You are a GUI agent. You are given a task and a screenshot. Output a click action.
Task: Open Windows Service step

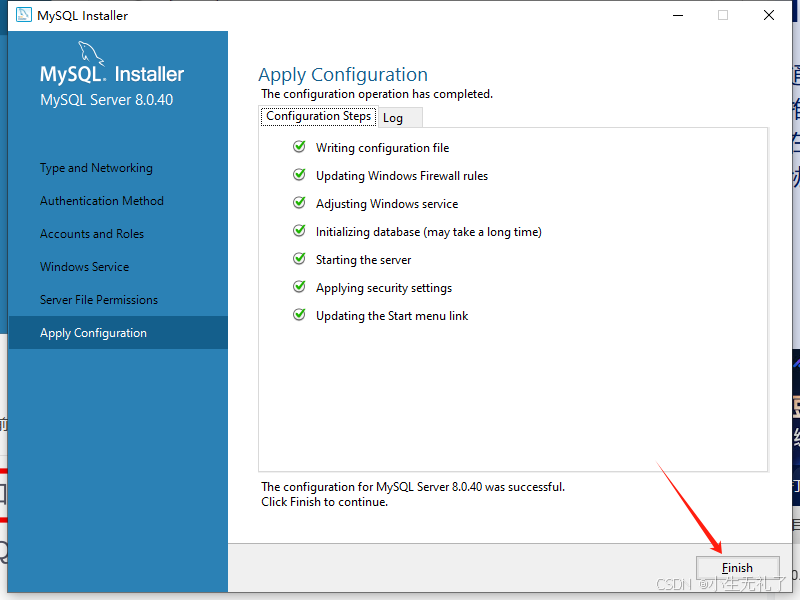point(84,266)
